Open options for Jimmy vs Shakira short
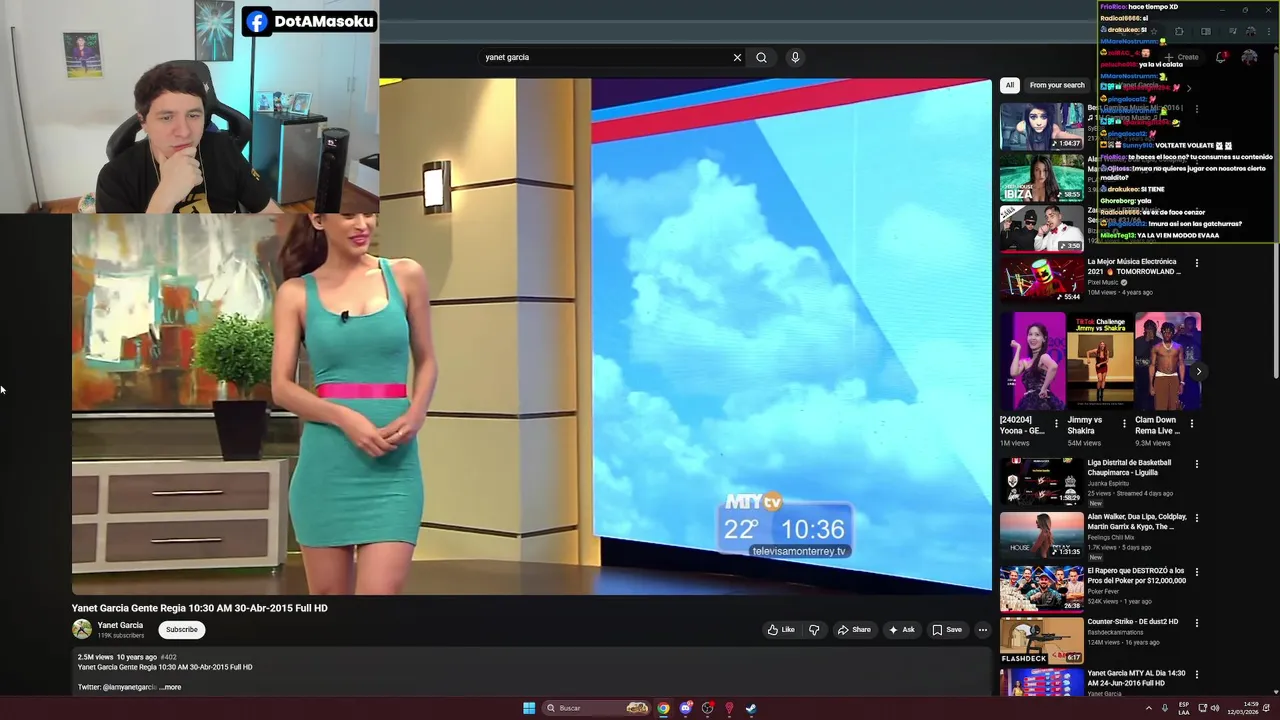The image size is (1280, 720). (1124, 424)
